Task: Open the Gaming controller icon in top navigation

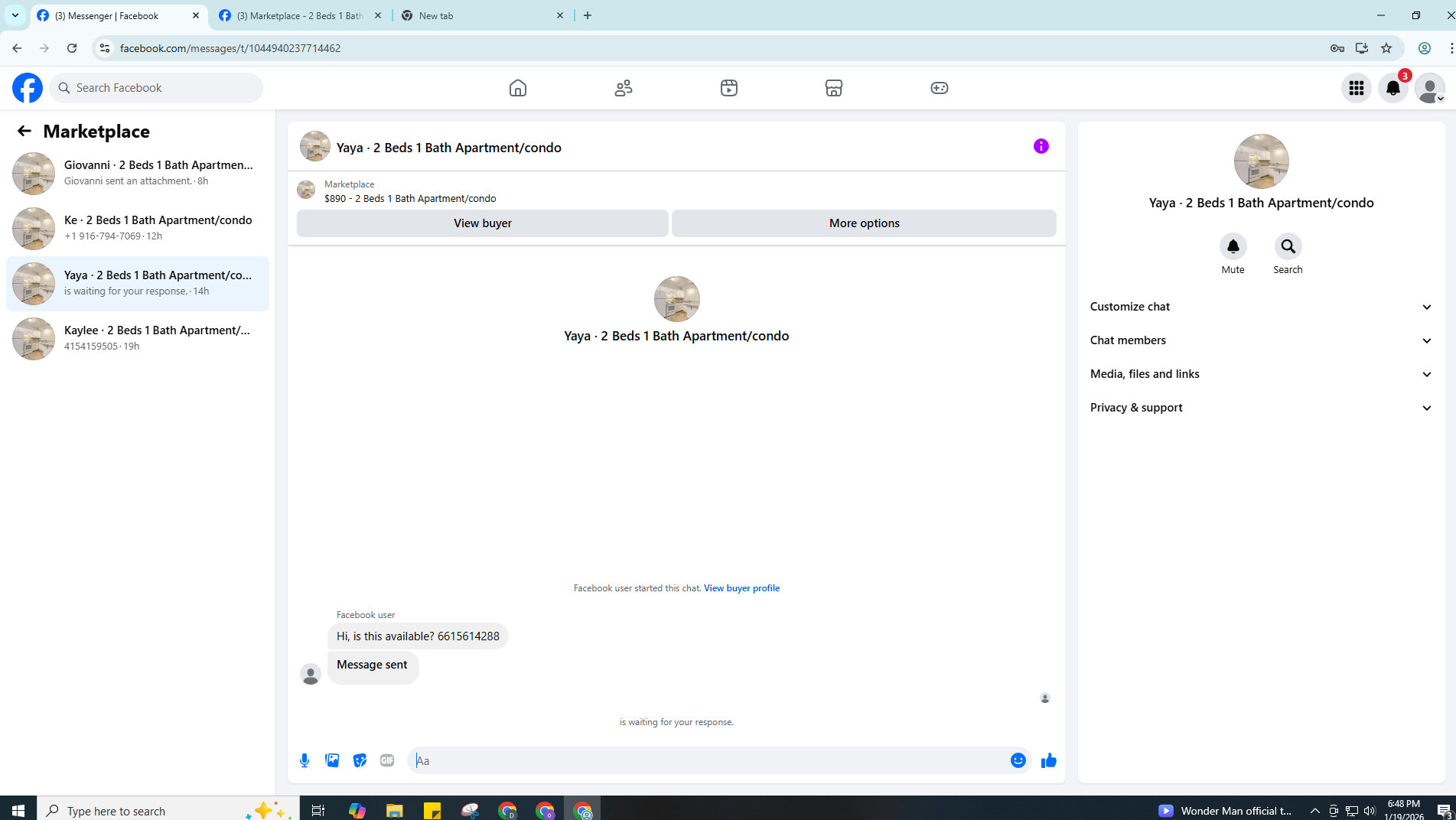Action: coord(940,88)
